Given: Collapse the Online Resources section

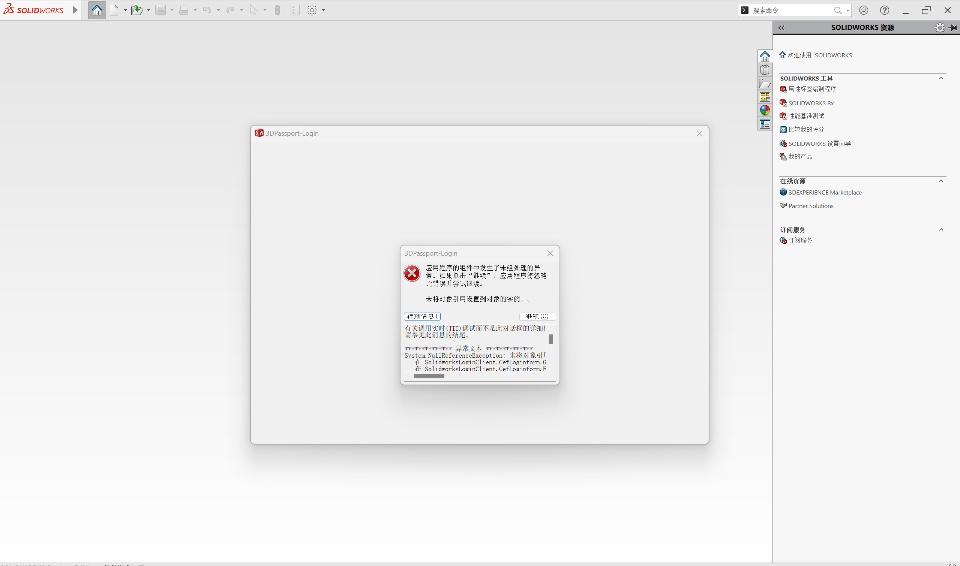Looking at the screenshot, I should [x=941, y=181].
